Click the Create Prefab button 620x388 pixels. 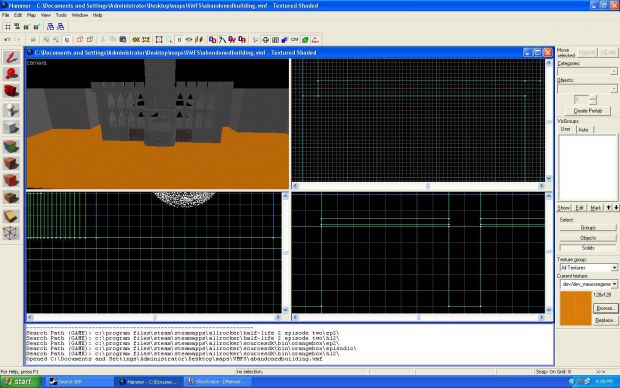pos(588,111)
